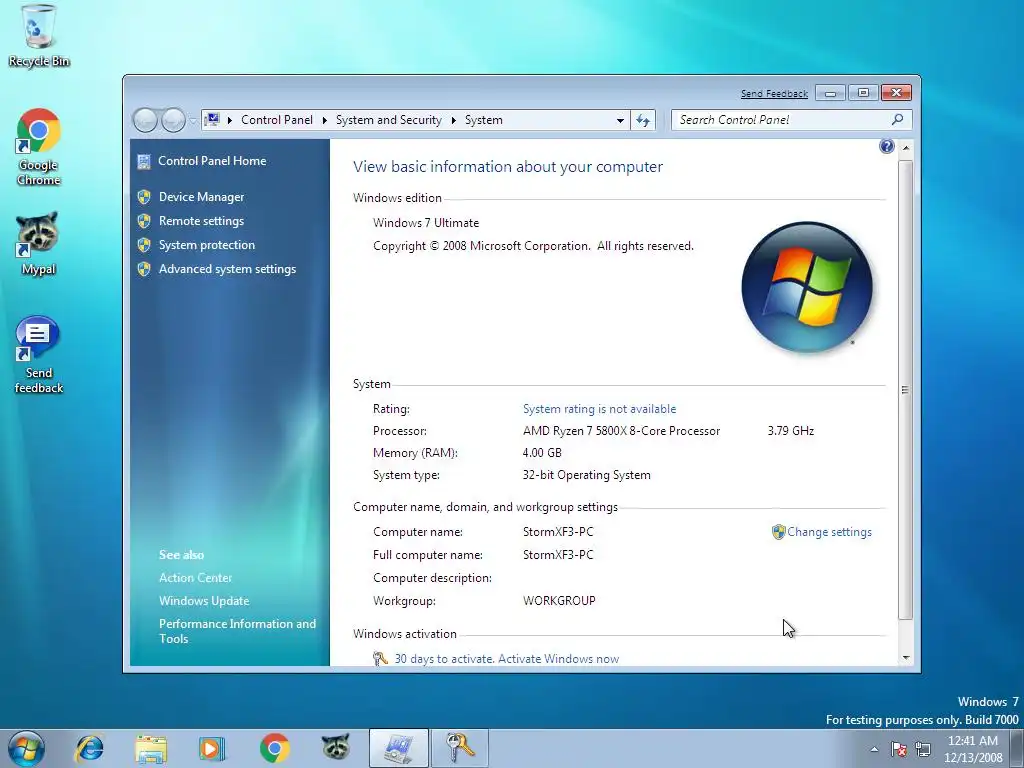Select the WORKGROUP value
Viewport: 1024px width, 768px height.
[559, 601]
